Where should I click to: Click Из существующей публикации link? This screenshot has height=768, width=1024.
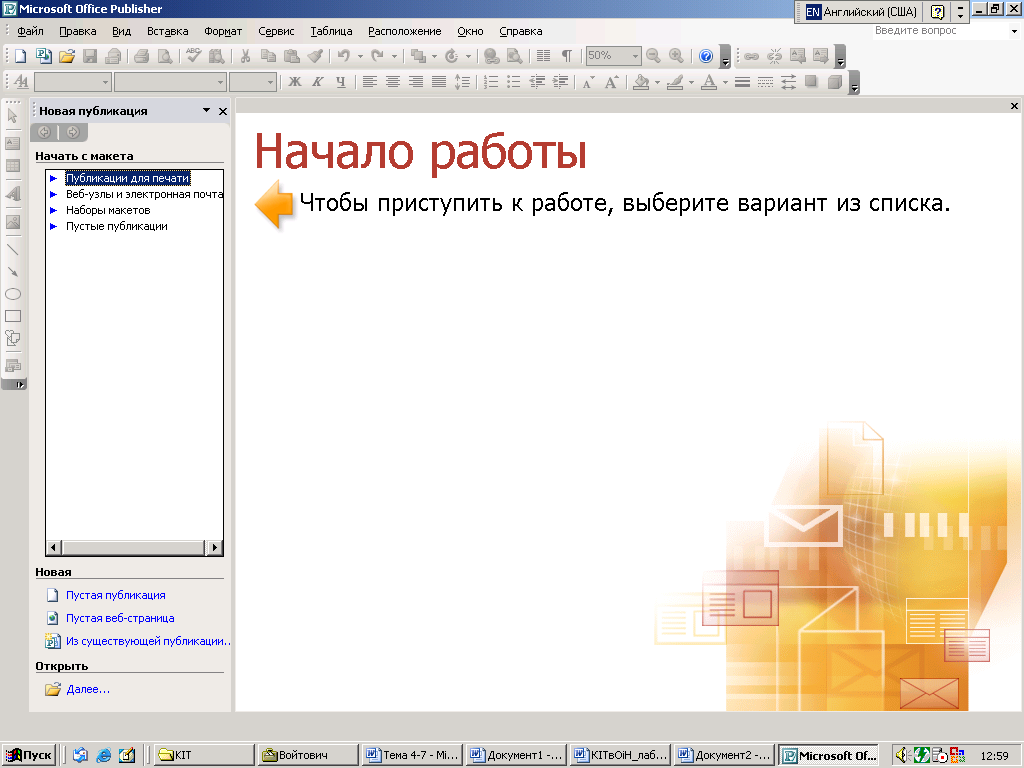[148, 641]
